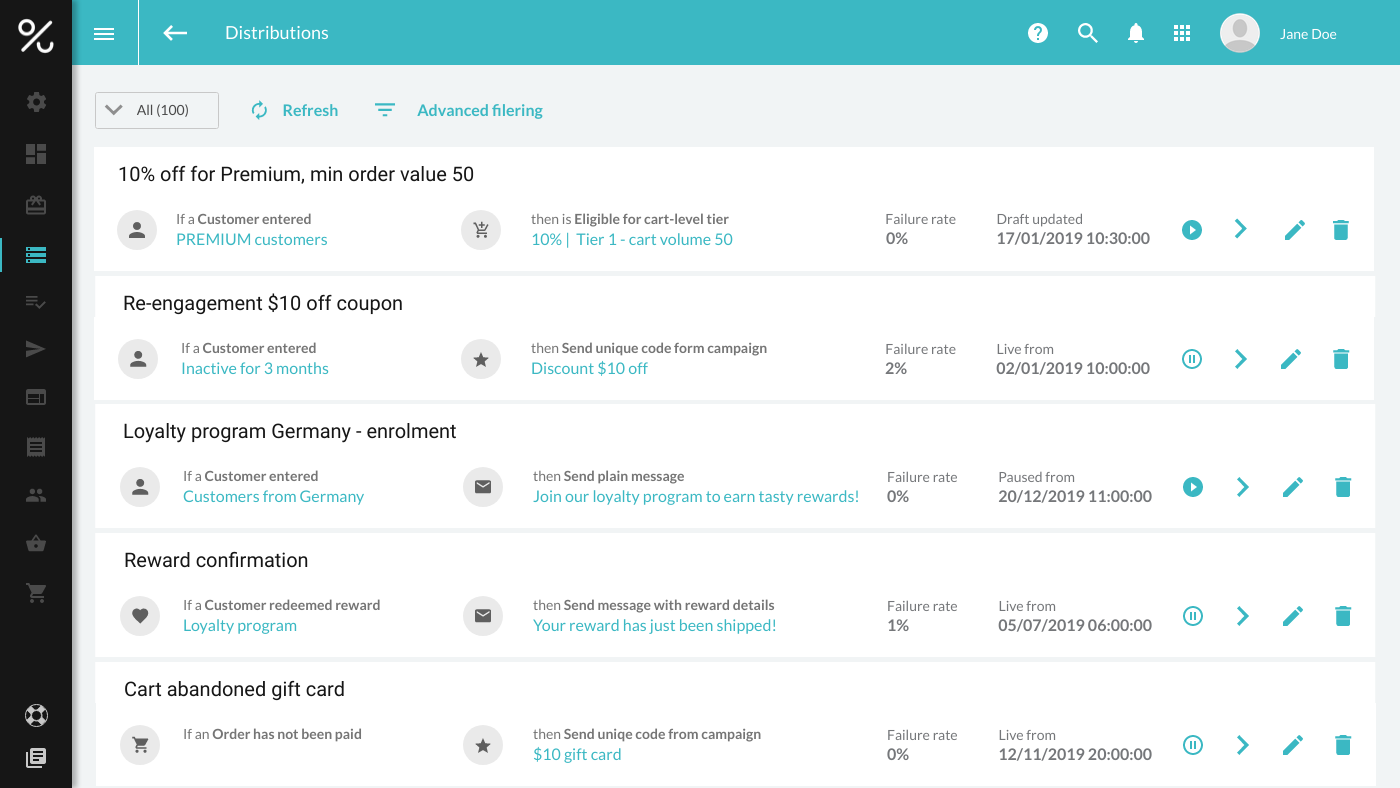Open the help question mark icon
Image resolution: width=1400 pixels, height=788 pixels.
1038,33
